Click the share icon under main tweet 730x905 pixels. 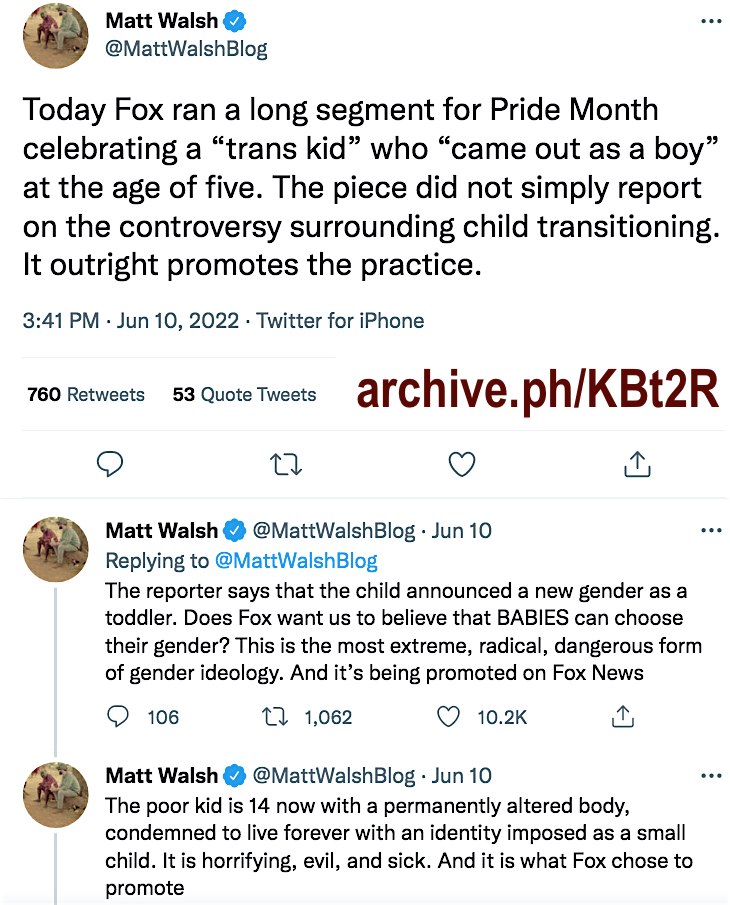coord(637,463)
